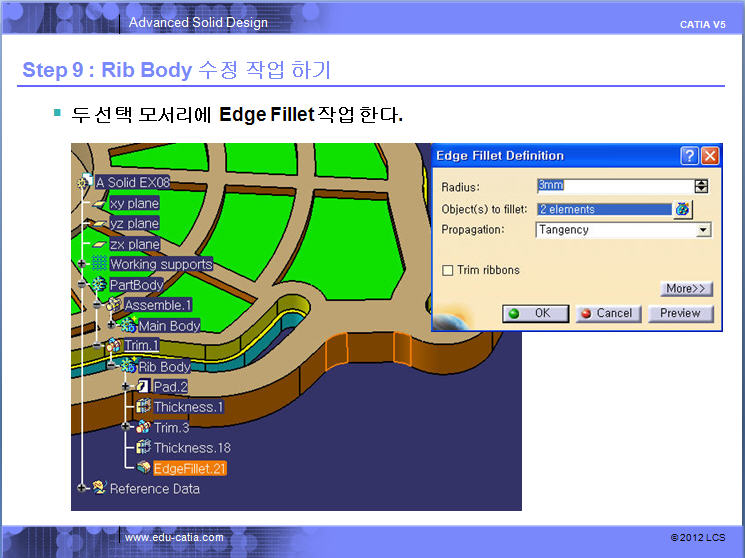The width and height of the screenshot is (745, 558).
Task: Collapse the Rib Body tree node
Action: click(x=111, y=366)
